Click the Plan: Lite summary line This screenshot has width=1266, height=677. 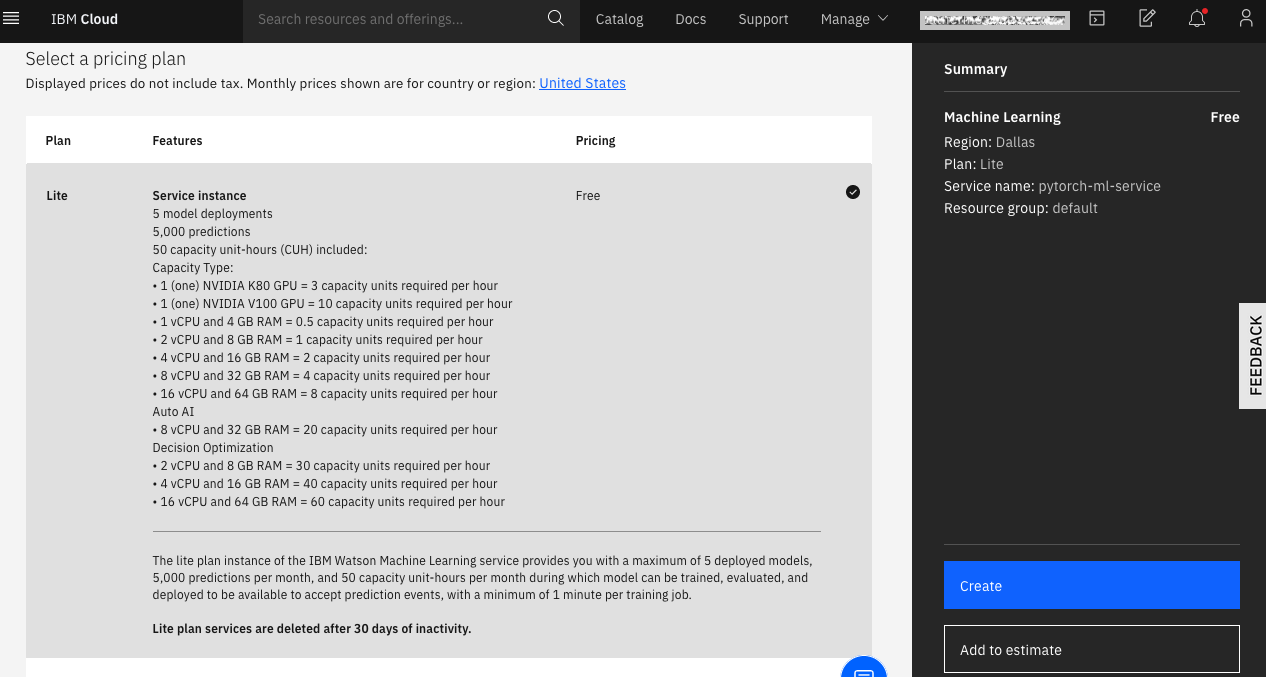[973, 164]
